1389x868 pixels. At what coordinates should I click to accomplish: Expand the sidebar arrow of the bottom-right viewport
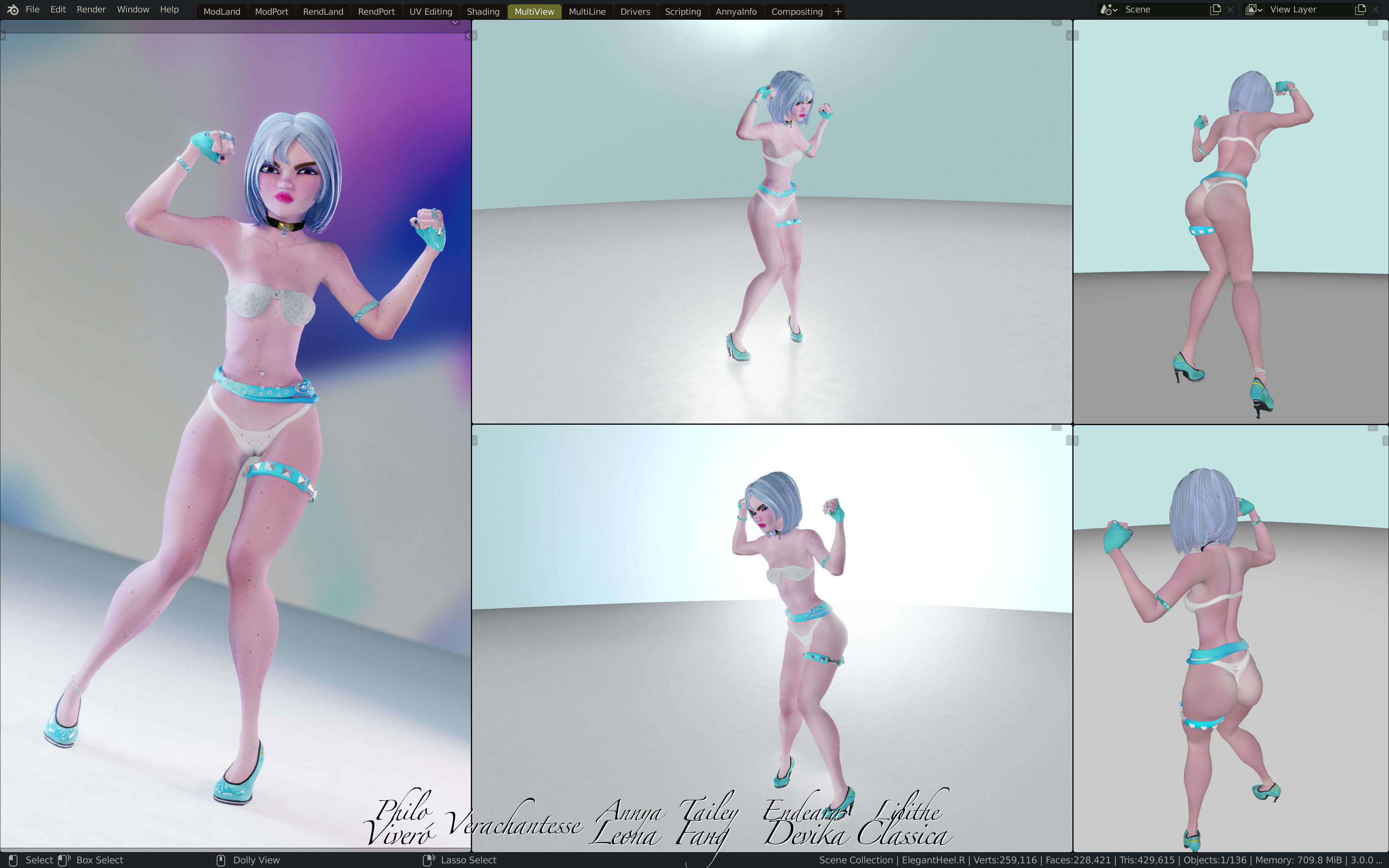click(x=1386, y=440)
